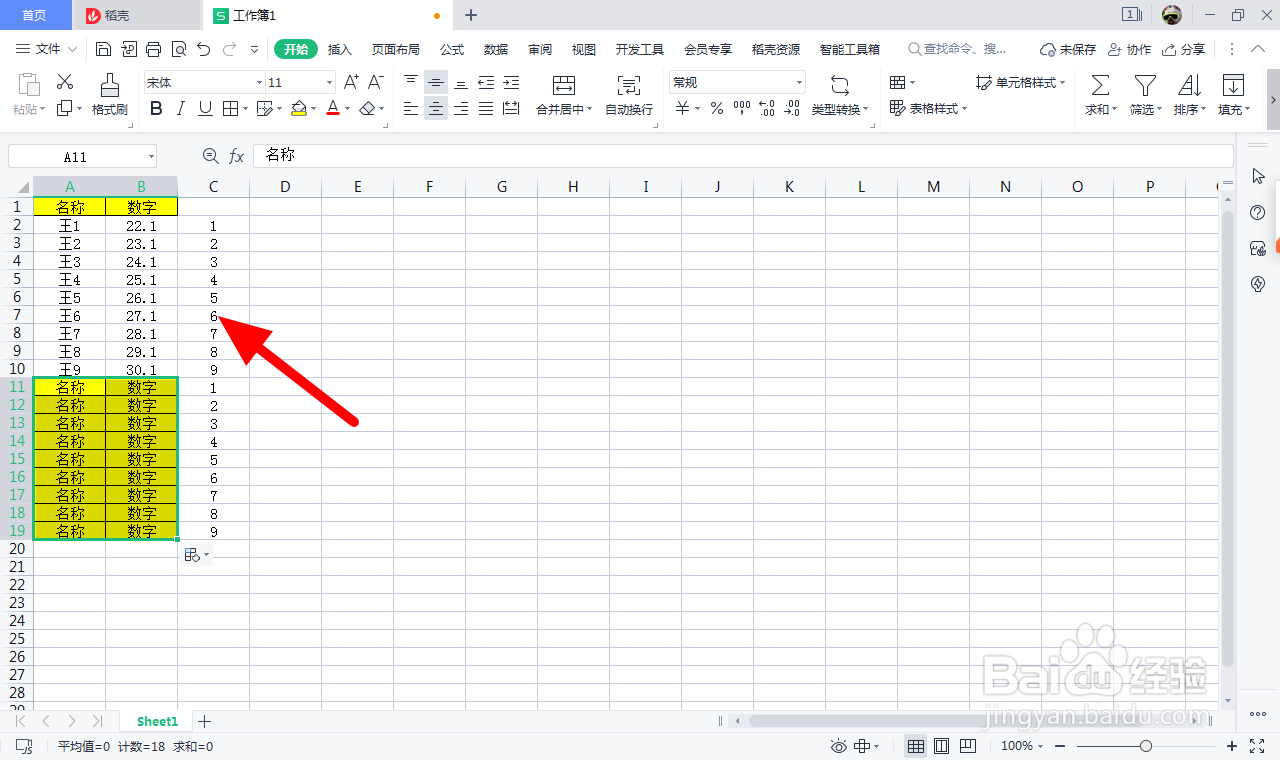Click the Auto Wrap text button
1280x760 pixels.
(x=629, y=95)
